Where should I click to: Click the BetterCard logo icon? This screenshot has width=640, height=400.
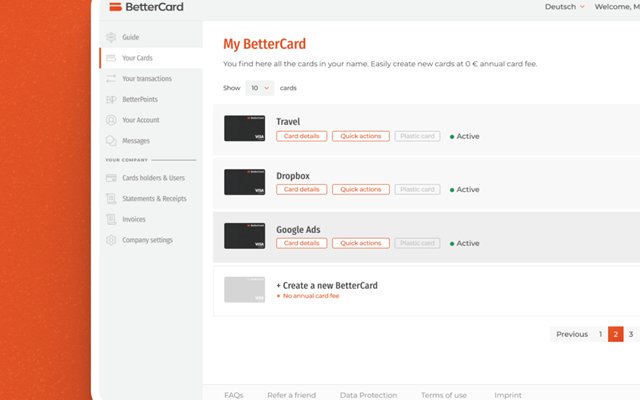[x=116, y=7]
